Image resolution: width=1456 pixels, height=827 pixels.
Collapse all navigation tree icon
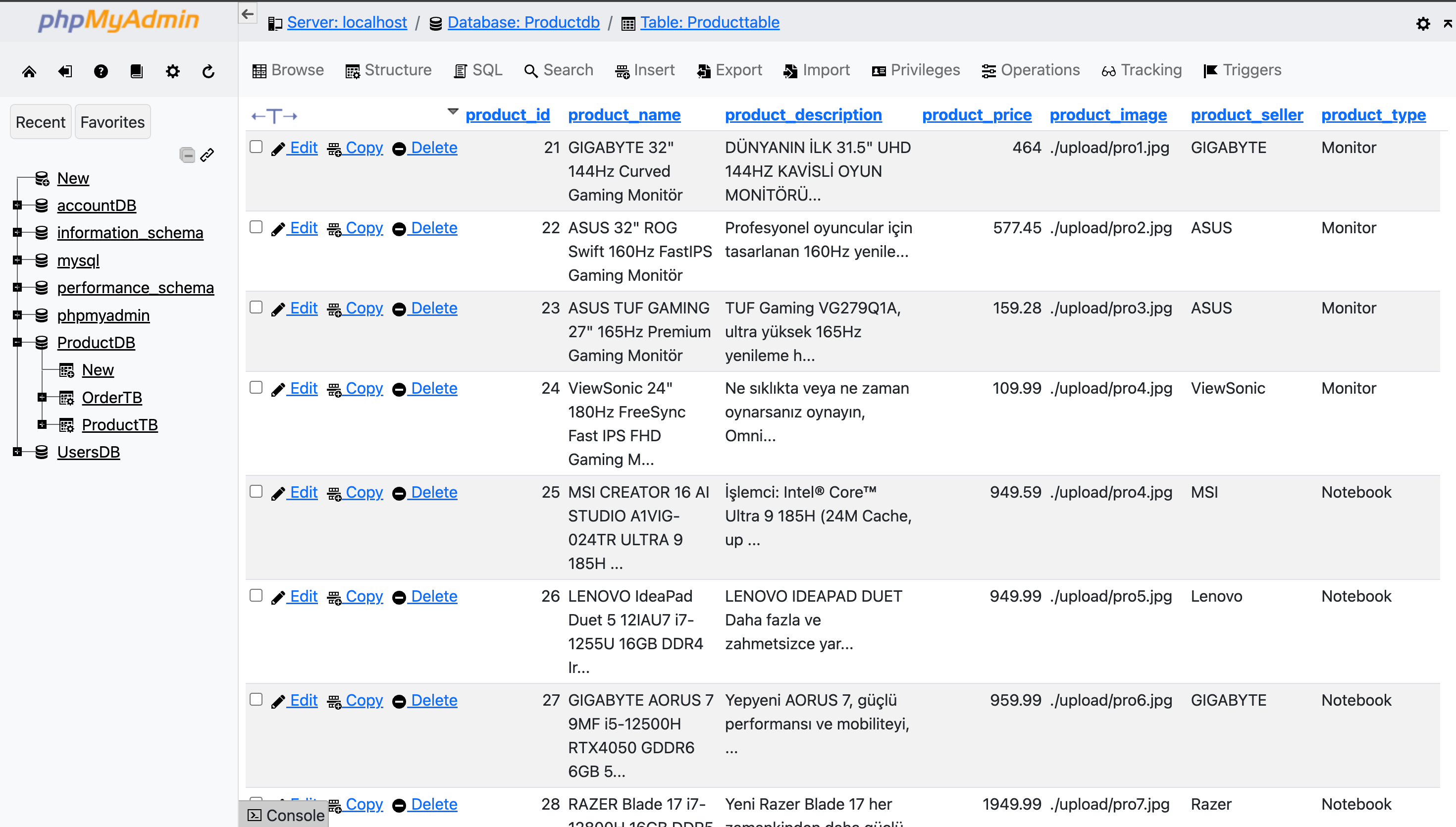click(x=187, y=155)
